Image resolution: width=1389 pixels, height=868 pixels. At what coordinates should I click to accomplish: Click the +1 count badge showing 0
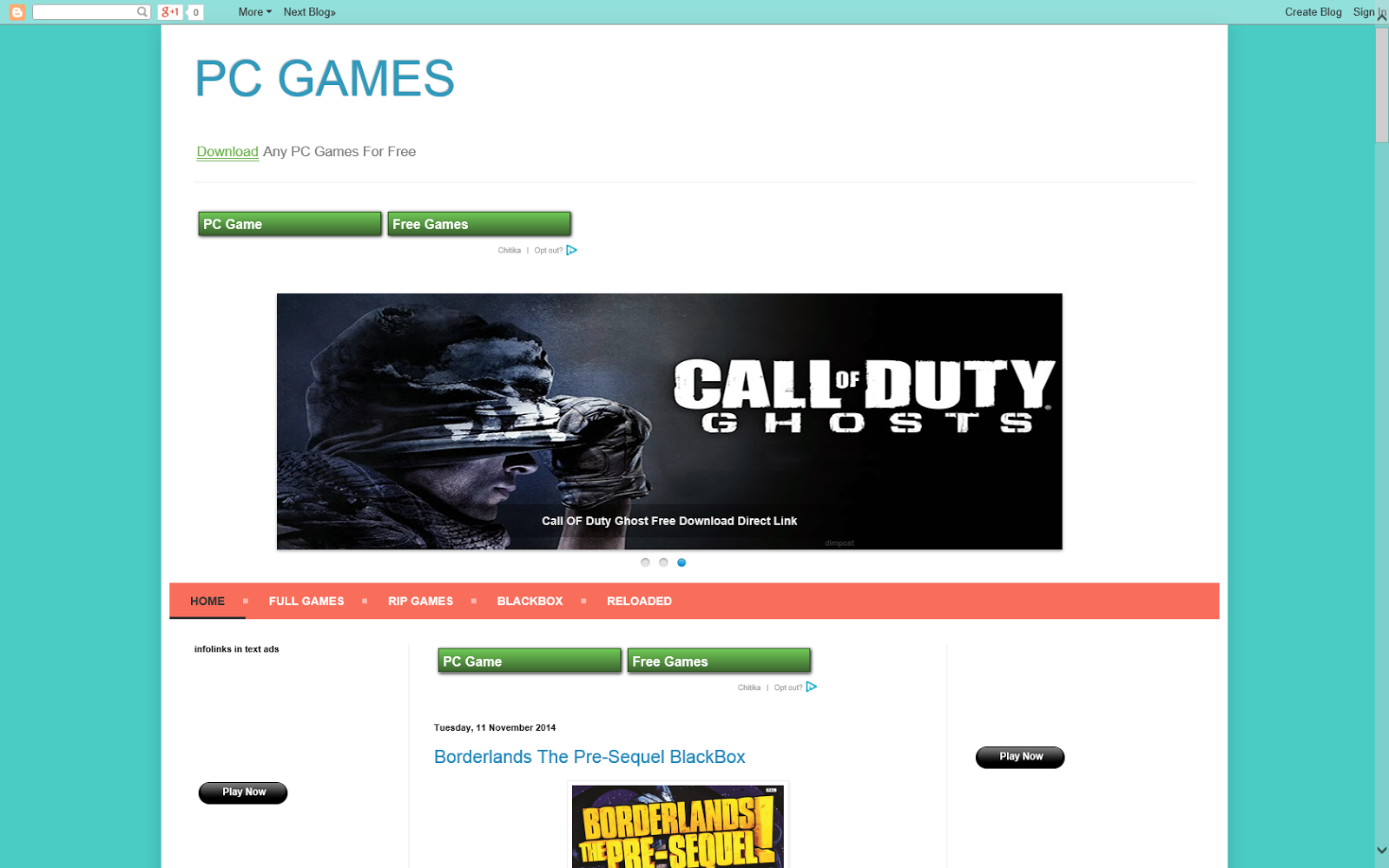[x=195, y=11]
